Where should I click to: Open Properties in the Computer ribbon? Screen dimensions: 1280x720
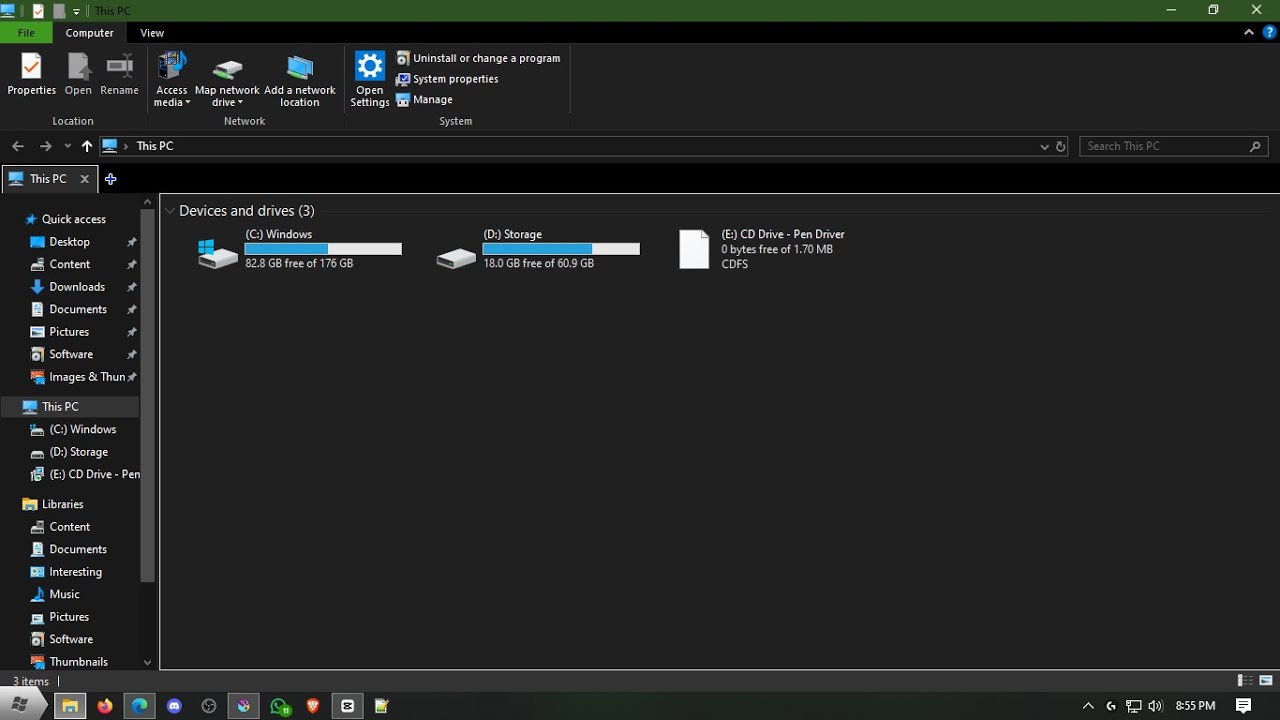[32, 75]
